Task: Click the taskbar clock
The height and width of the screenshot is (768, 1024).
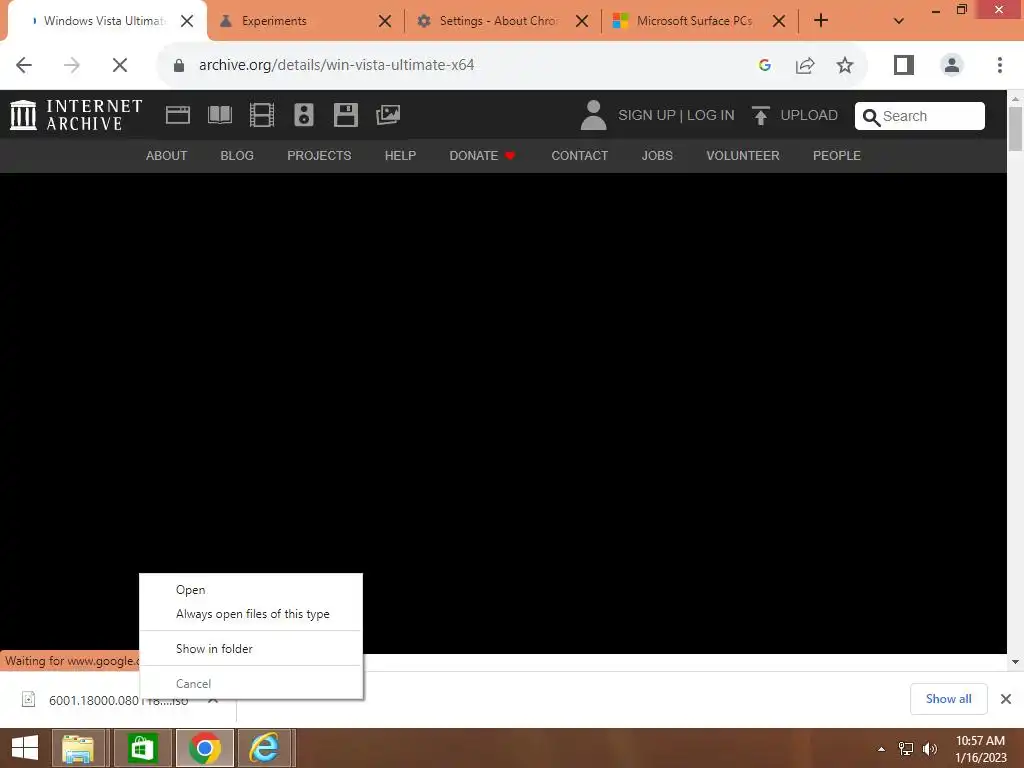Action: pos(981,749)
